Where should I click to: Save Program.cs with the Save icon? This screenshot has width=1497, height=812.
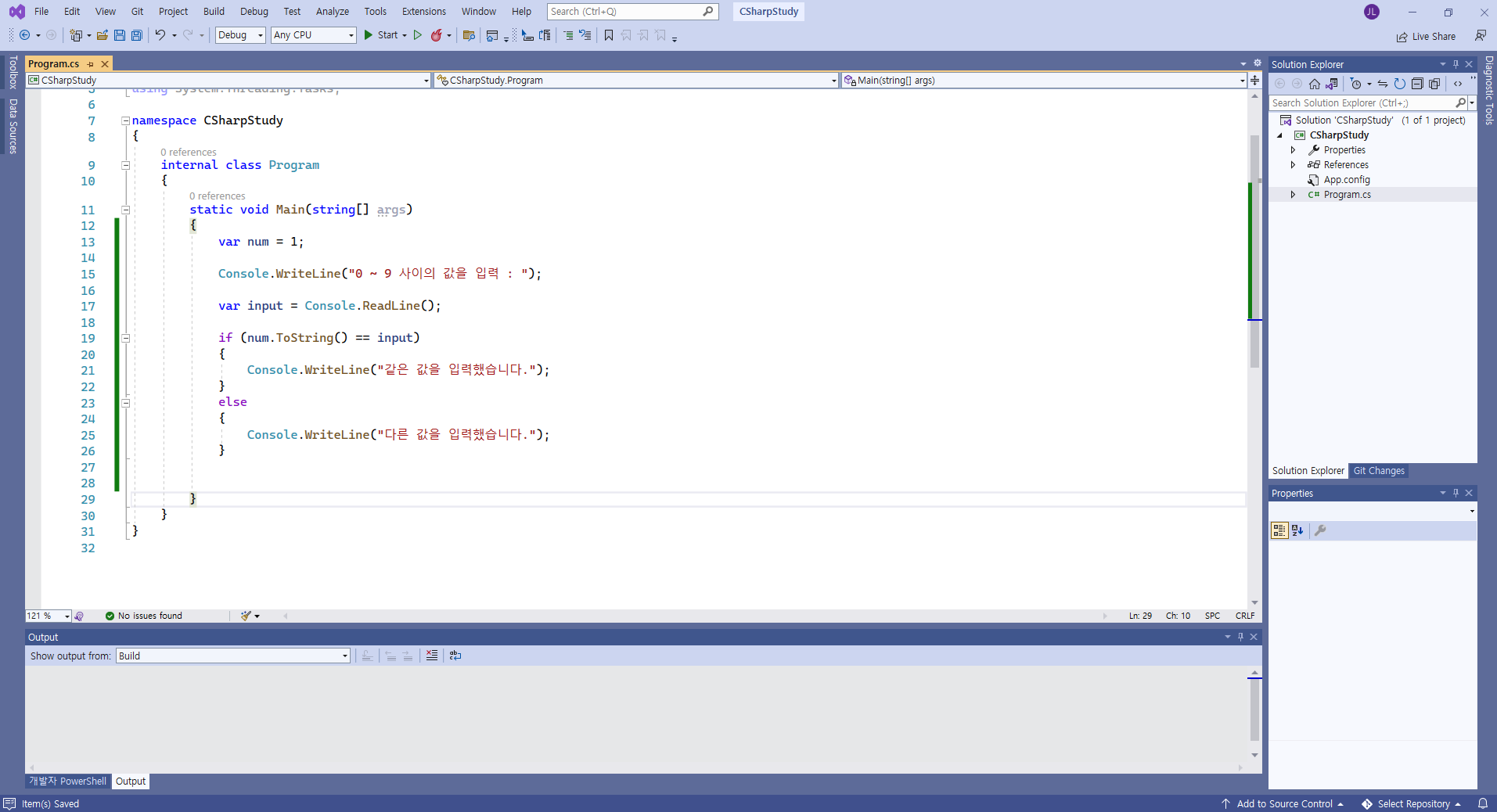point(120,35)
